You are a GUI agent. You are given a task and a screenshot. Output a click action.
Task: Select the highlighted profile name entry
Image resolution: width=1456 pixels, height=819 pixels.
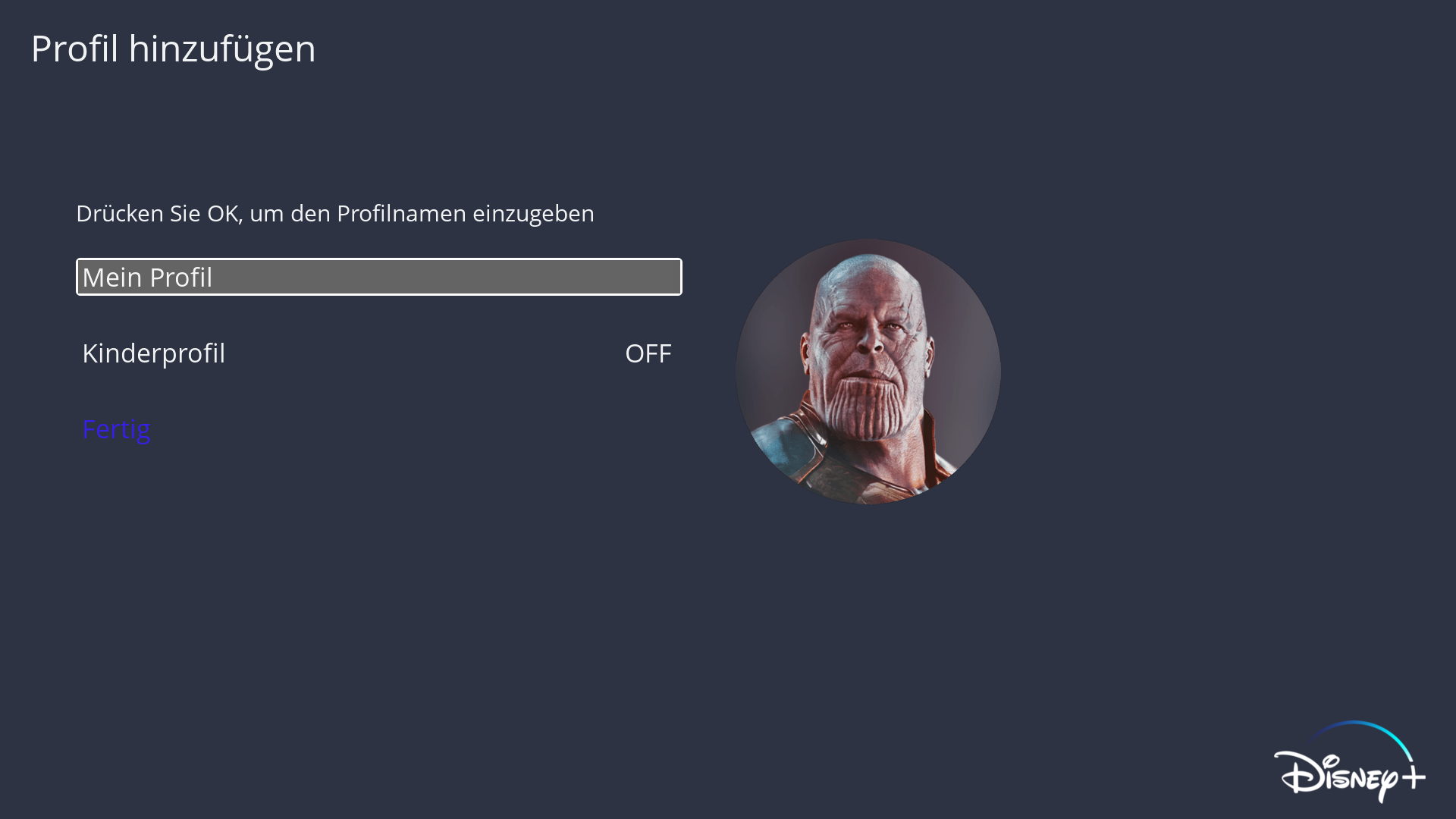[378, 277]
